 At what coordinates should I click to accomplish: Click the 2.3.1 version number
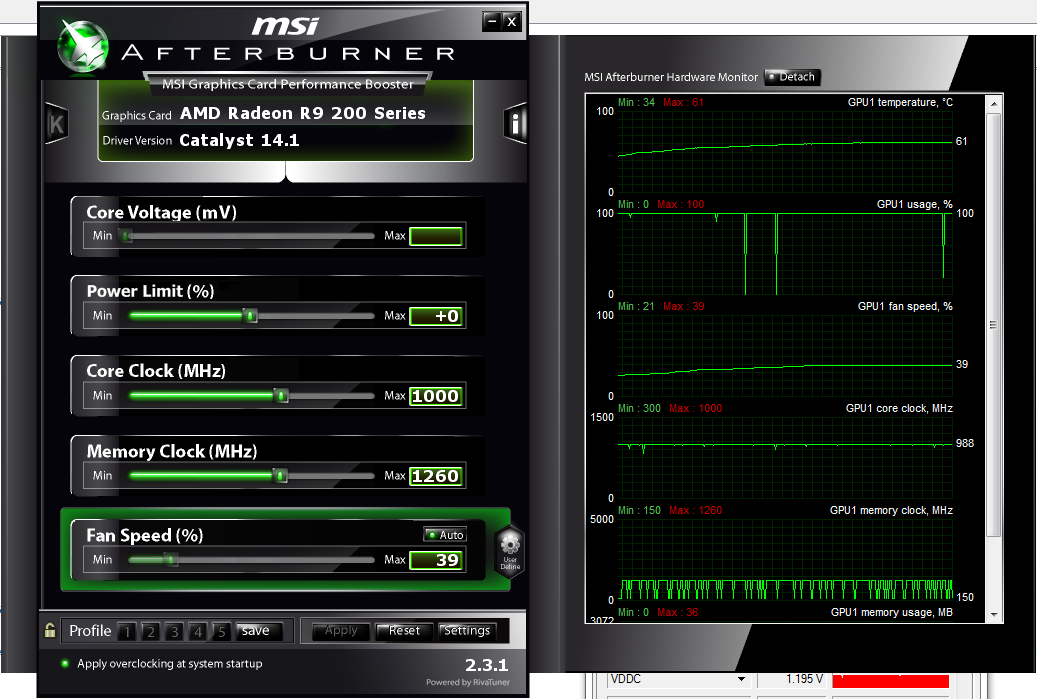click(x=486, y=665)
